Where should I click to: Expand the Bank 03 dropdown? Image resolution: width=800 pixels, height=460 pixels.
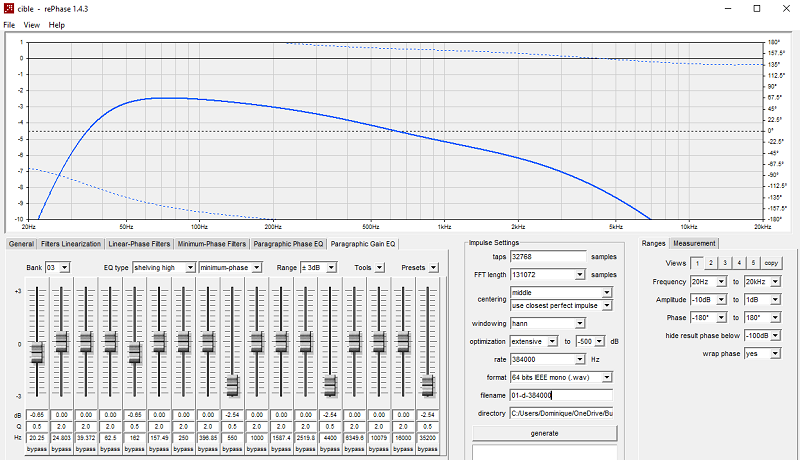tap(64, 268)
